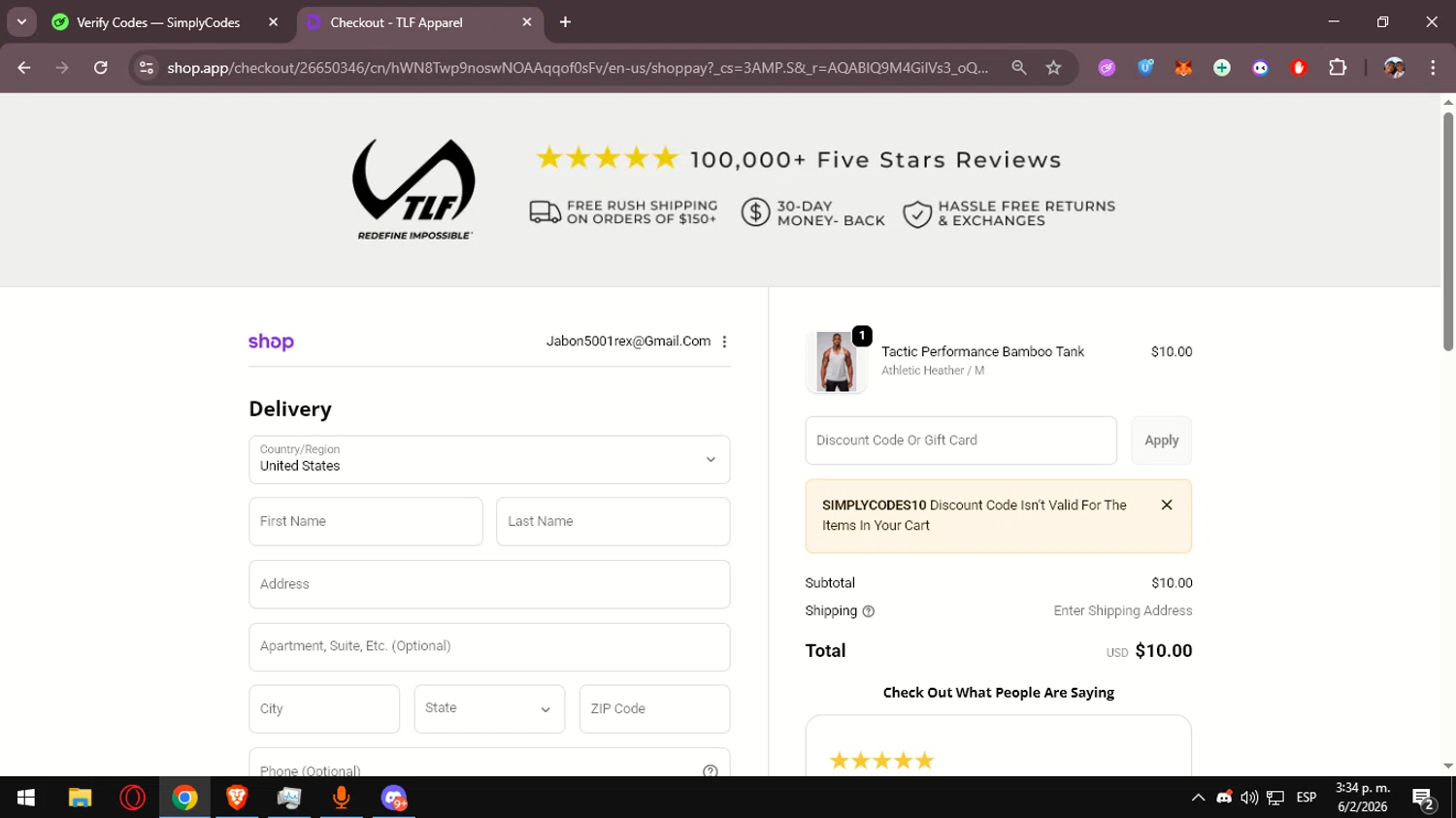
Task: Click the Tactic Performance Bamboo Tank thumbnail
Action: (x=836, y=361)
